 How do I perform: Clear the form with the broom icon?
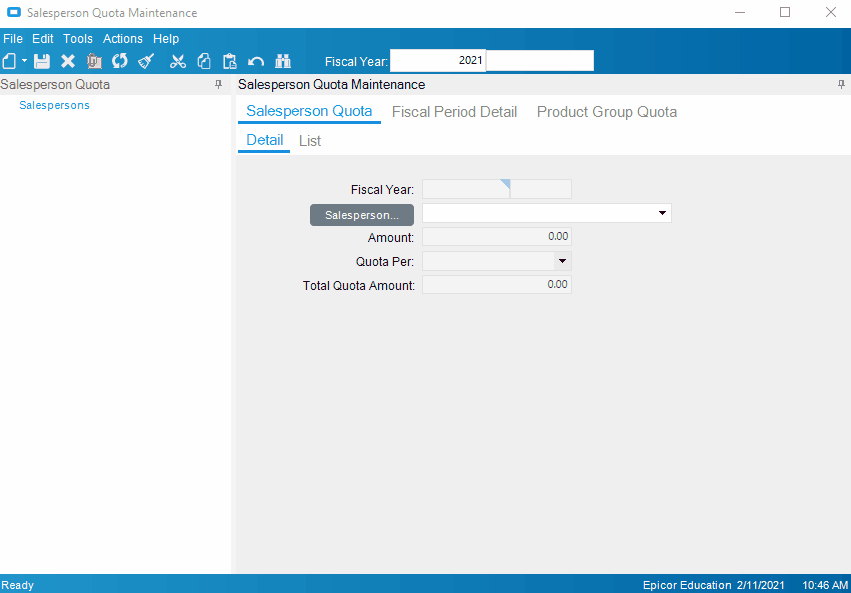(146, 61)
